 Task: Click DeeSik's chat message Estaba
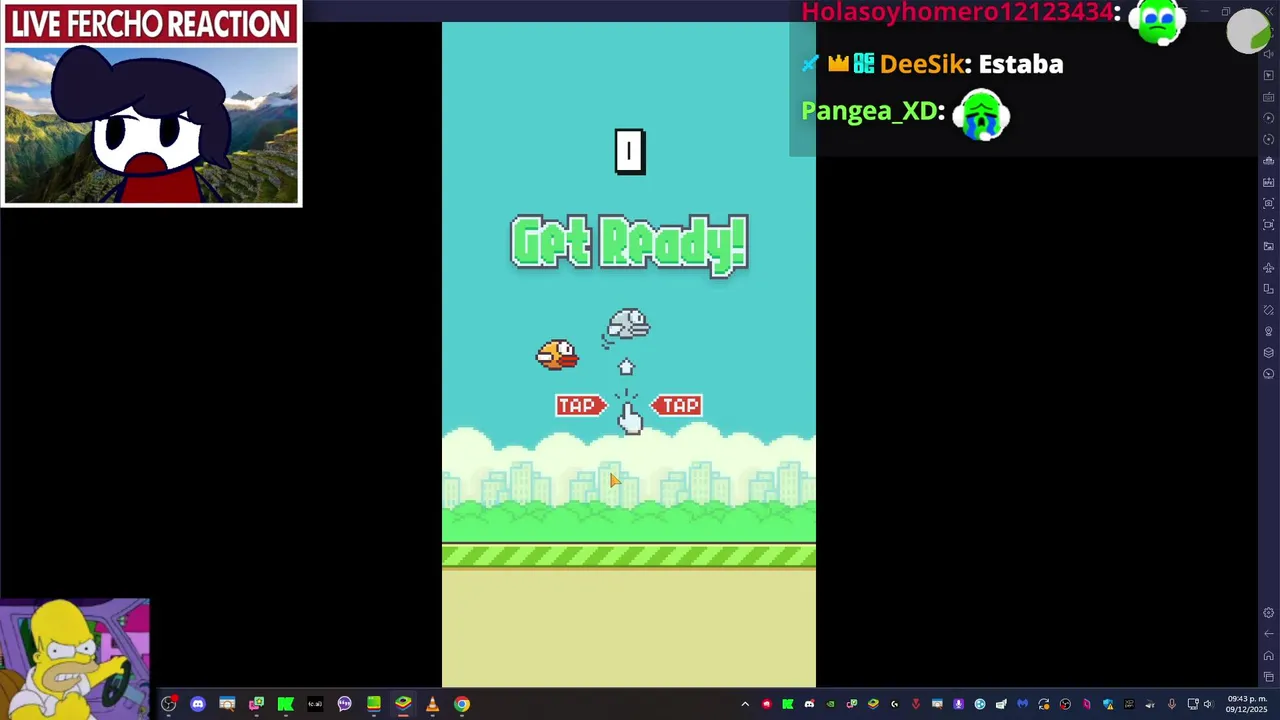point(1020,64)
